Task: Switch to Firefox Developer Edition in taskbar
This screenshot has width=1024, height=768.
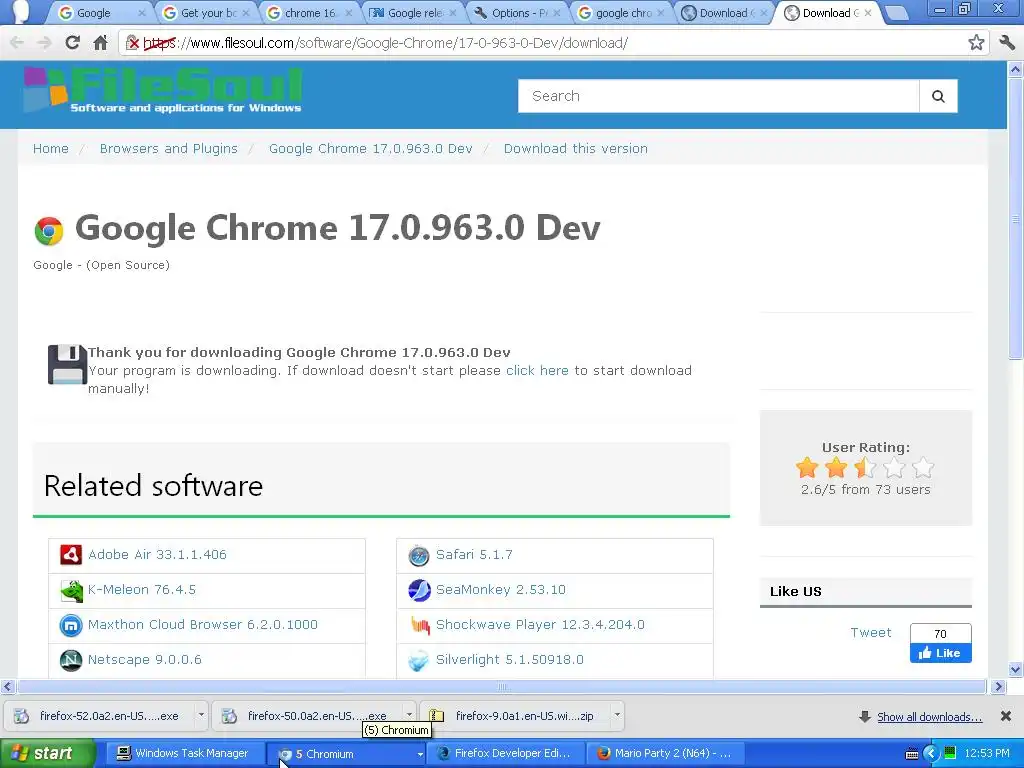Action: click(505, 754)
